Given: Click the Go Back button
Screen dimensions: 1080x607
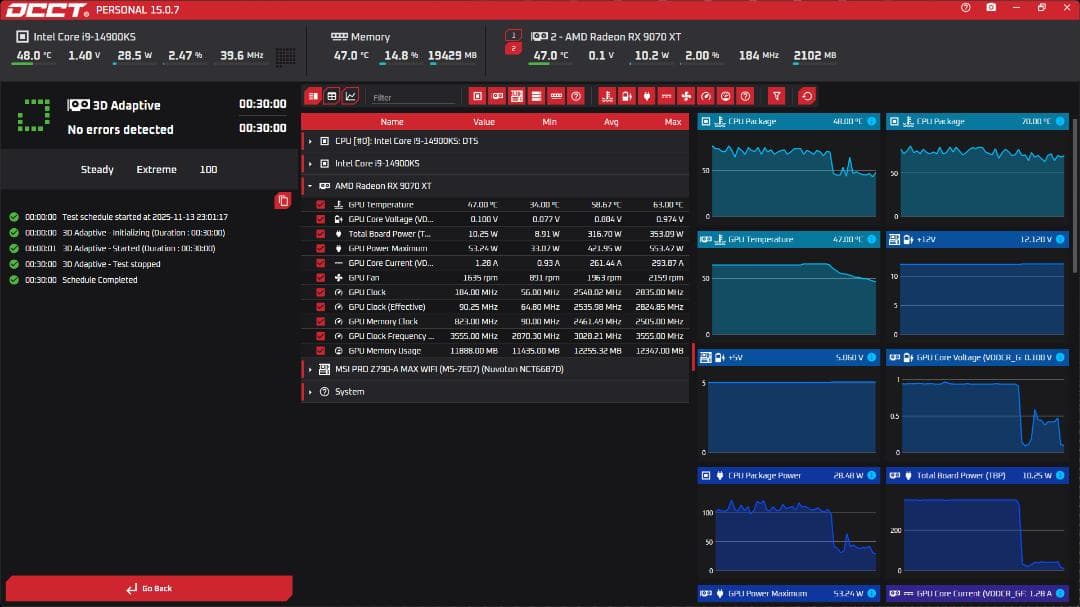Looking at the screenshot, I should pos(149,588).
